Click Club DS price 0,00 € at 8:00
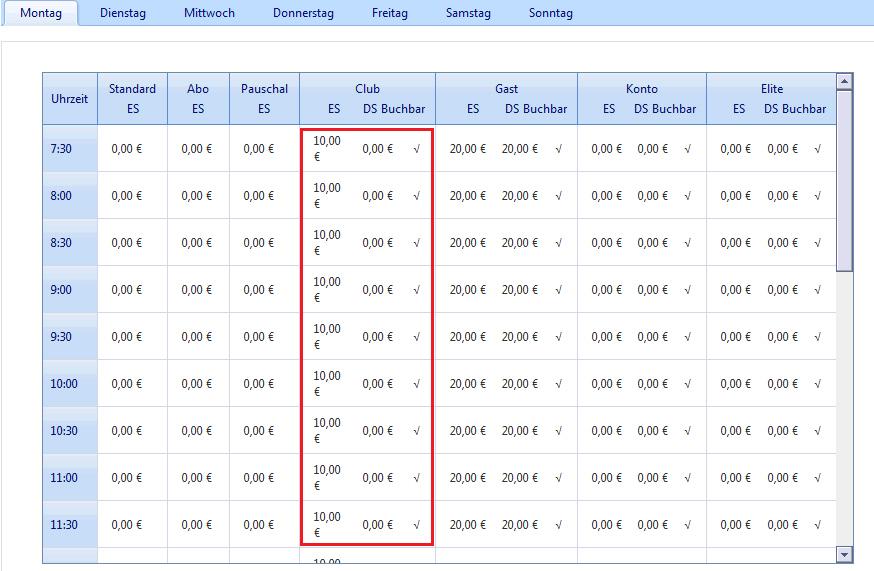Image resolution: width=874 pixels, height=571 pixels. pos(377,196)
